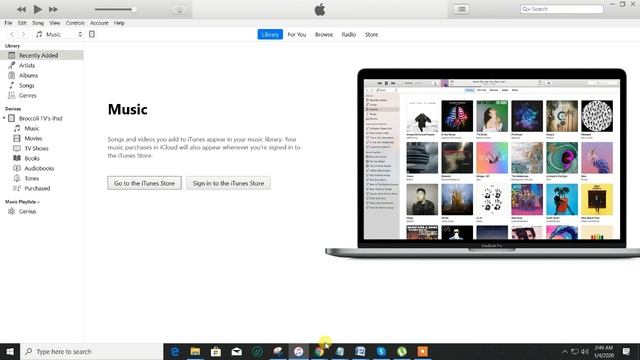Screen dimensions: 640x360
Task: Click the iPad device icon button
Action: (92, 34)
